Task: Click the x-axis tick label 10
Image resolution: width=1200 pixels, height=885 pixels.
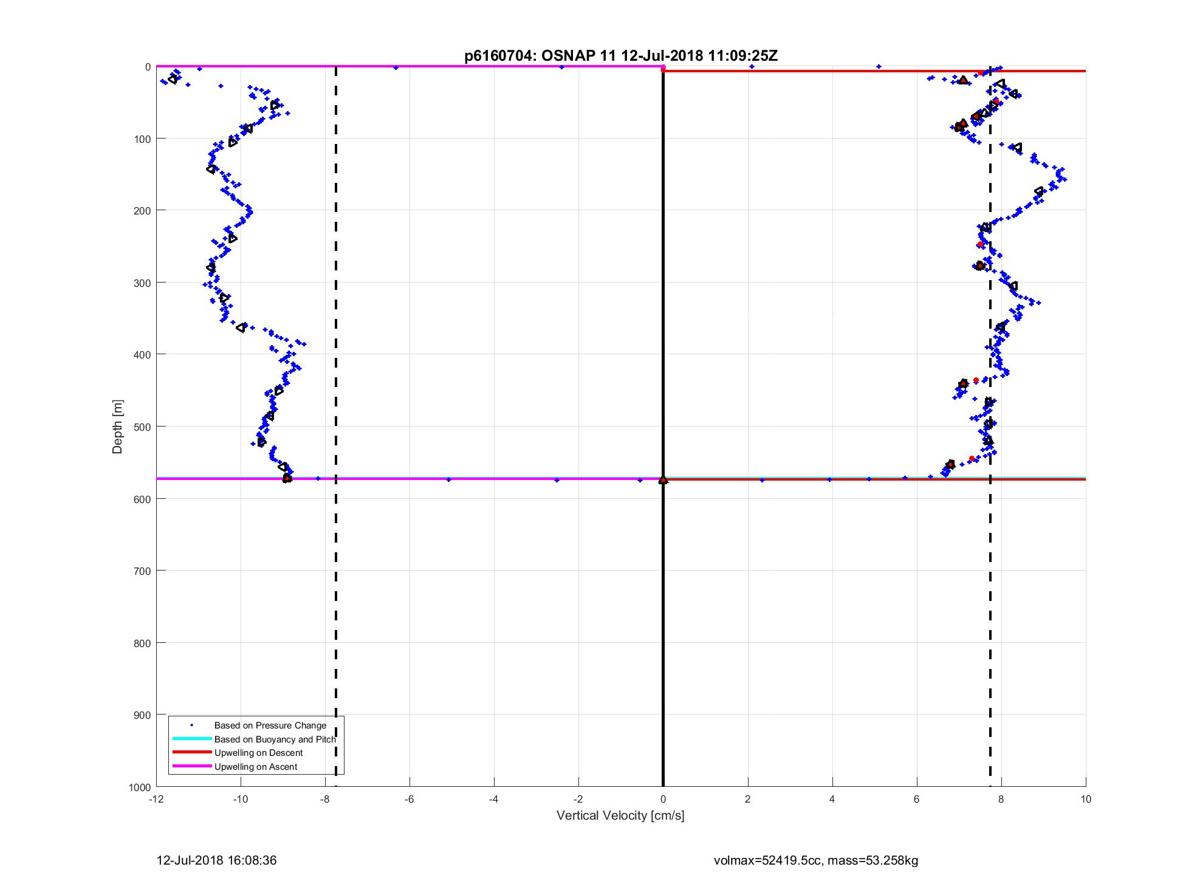Action: tap(1086, 799)
